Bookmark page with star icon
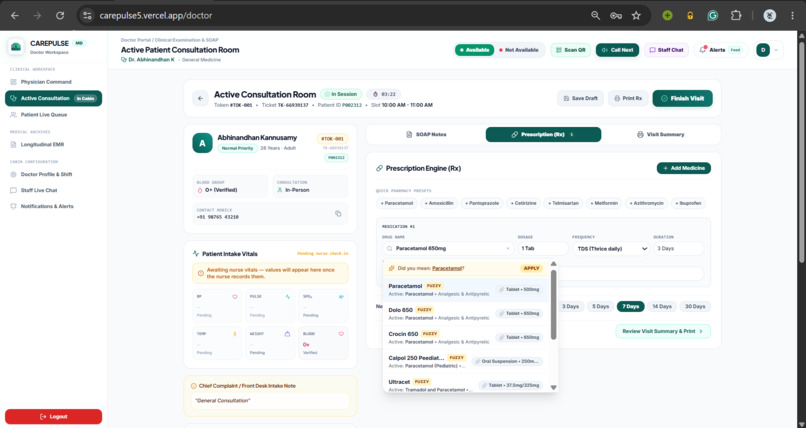Image resolution: width=806 pixels, height=428 pixels. (x=636, y=15)
